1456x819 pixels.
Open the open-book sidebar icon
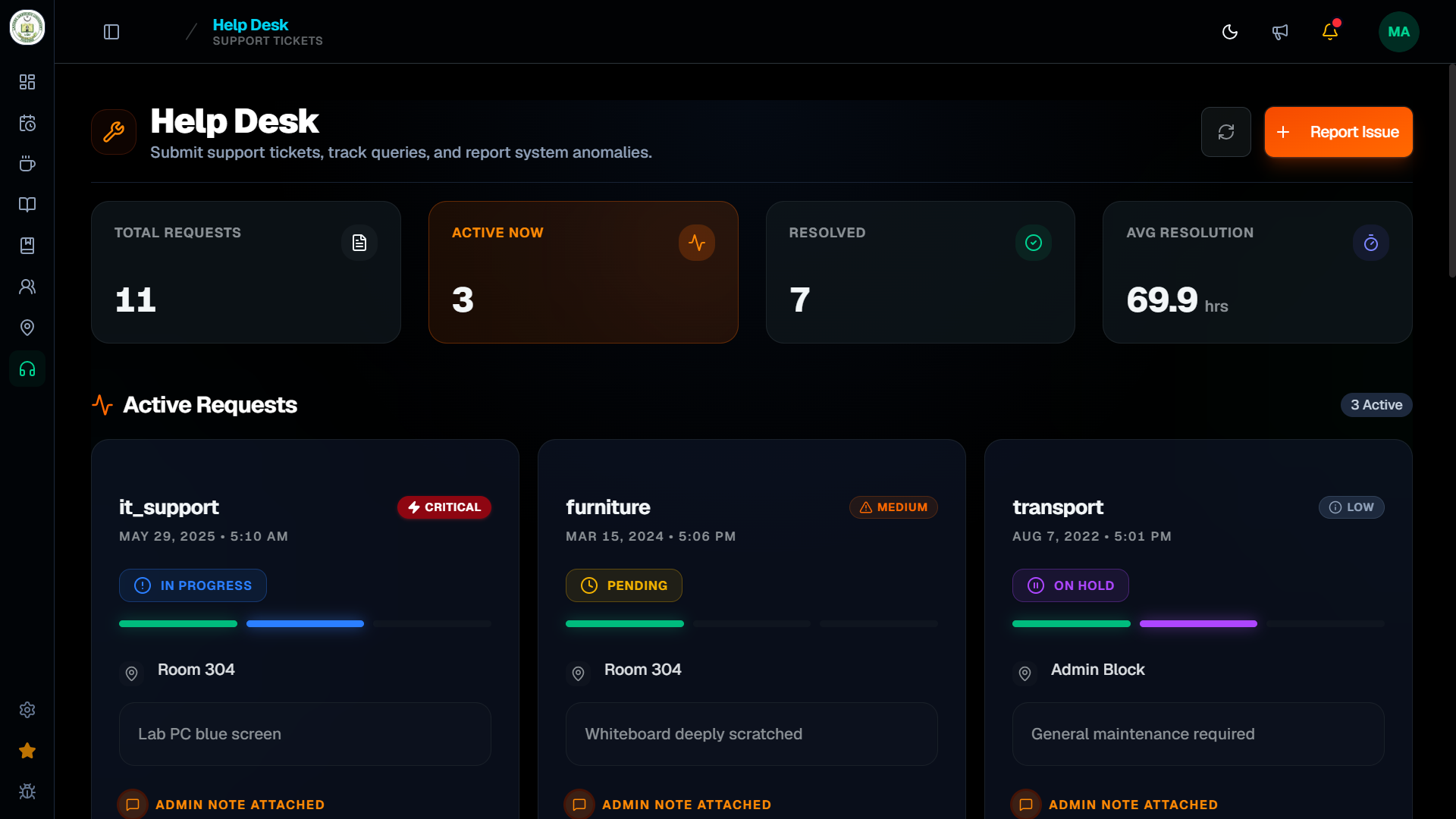pyautogui.click(x=27, y=205)
